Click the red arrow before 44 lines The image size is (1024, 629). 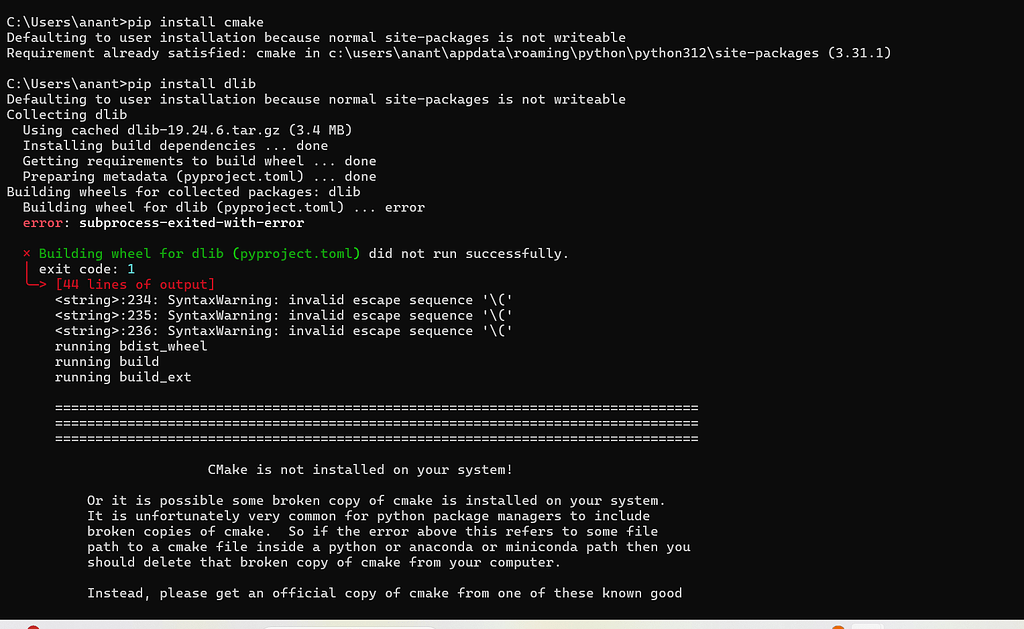[x=35, y=281]
